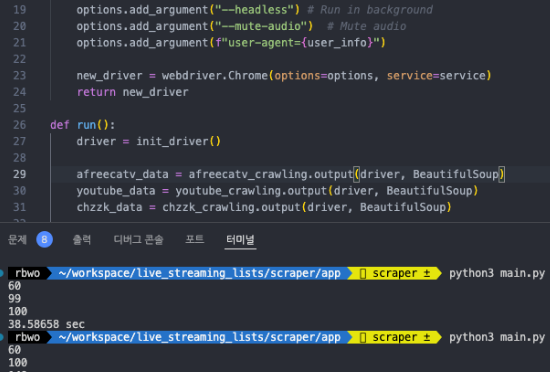Screen dimensions: 550x372
Task: Click the blue 8 problems count badge
Action: point(45,240)
